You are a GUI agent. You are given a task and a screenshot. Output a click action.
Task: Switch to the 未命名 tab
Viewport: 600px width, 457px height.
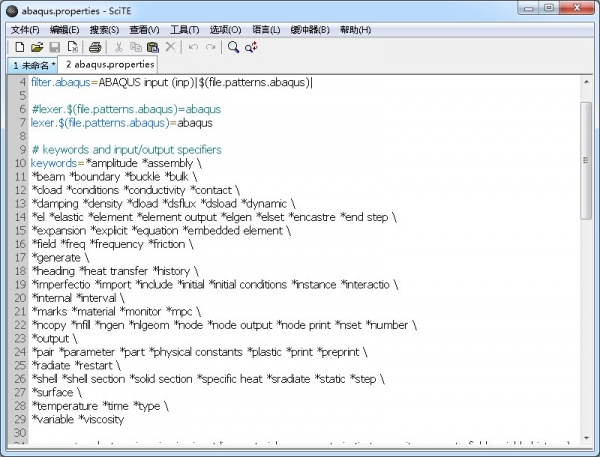(x=31, y=64)
